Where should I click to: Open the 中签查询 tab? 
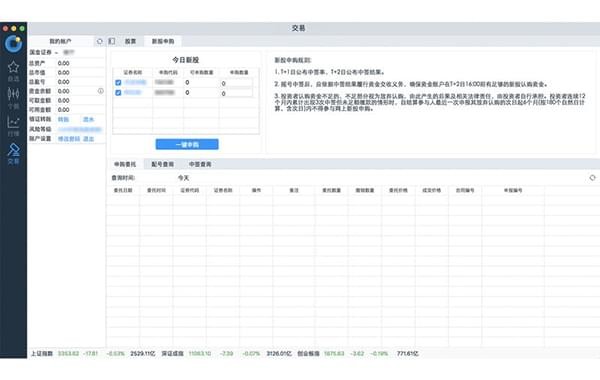[x=200, y=164]
